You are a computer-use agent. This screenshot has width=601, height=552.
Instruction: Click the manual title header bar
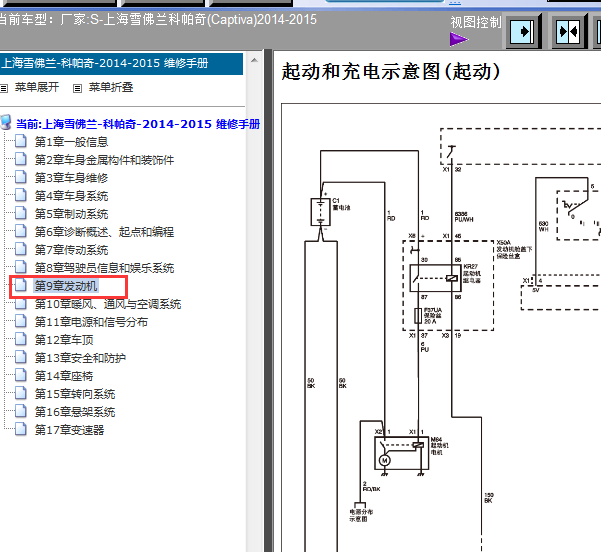pos(122,63)
